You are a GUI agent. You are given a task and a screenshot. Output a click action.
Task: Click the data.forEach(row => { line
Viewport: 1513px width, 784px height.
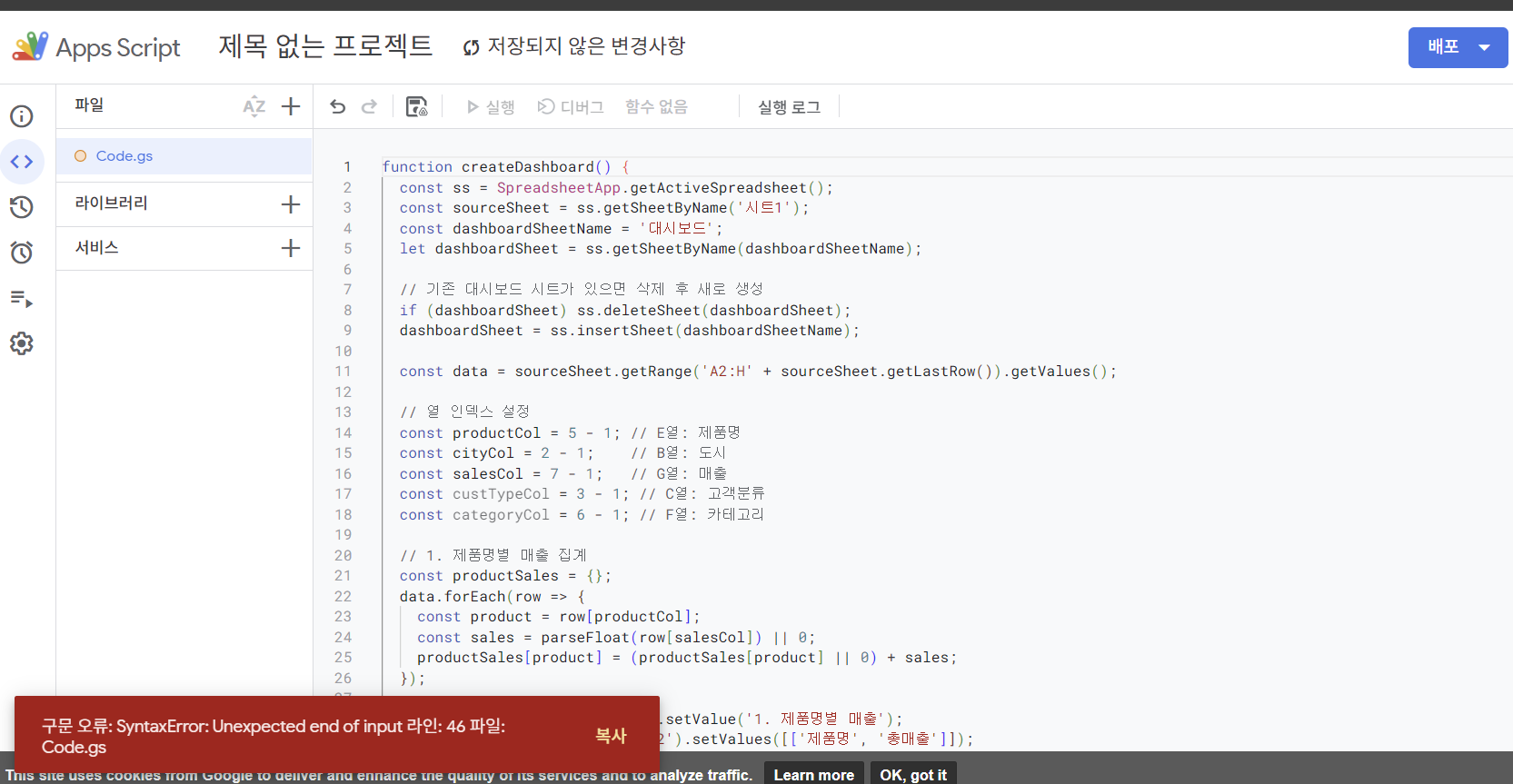493,597
